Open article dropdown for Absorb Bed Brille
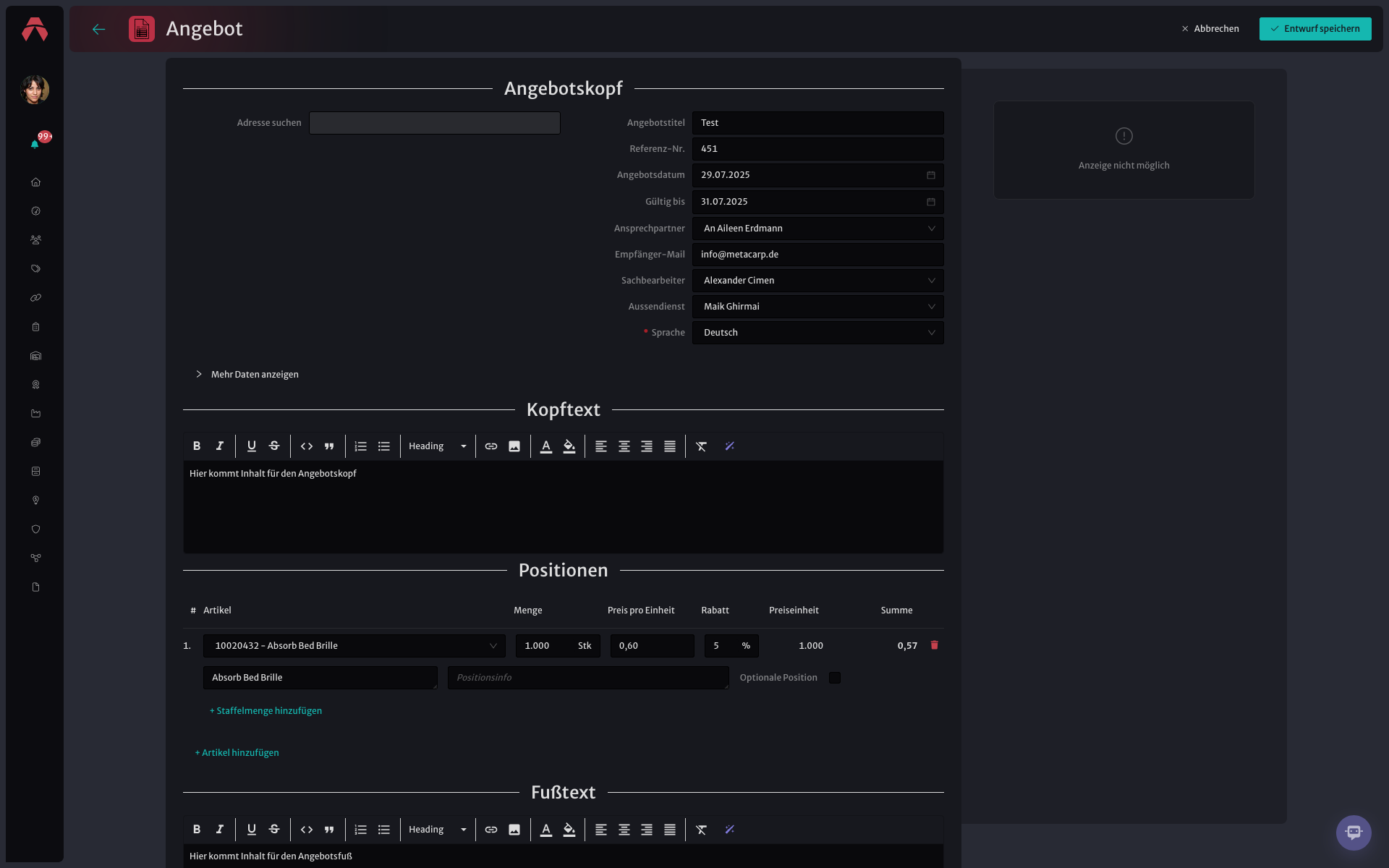This screenshot has width=1389, height=868. pos(354,646)
